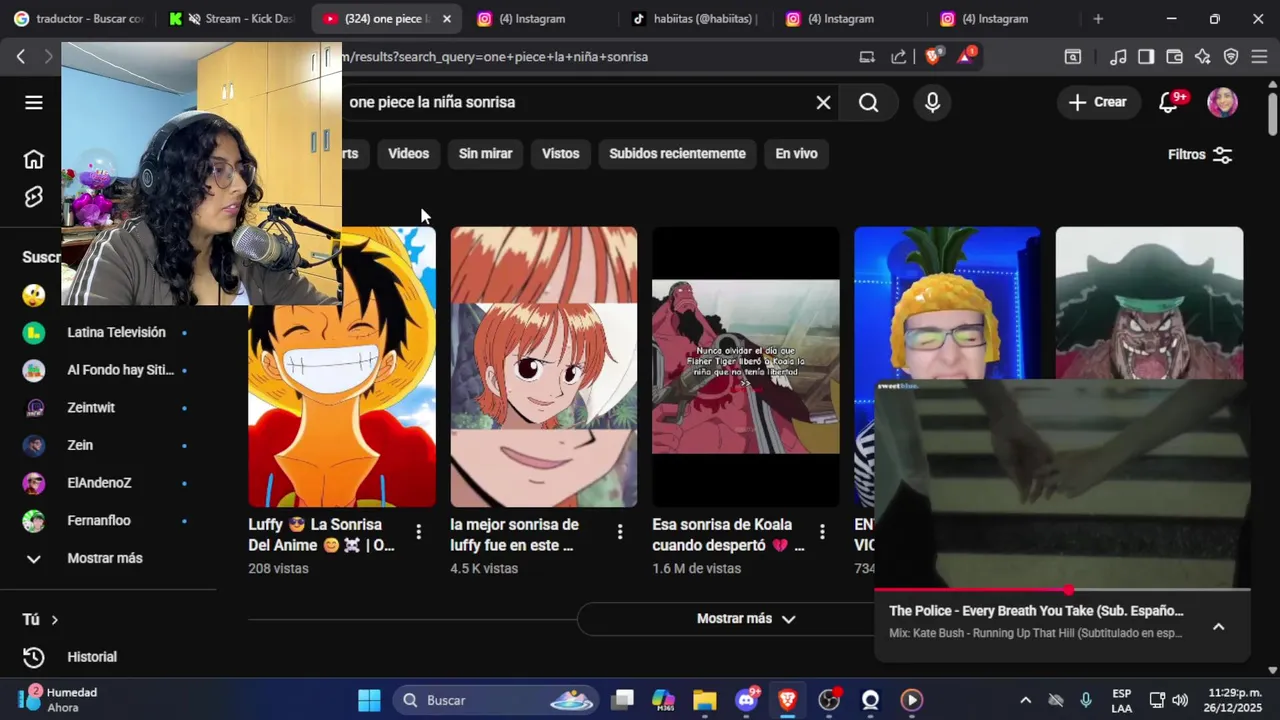Click the share icon in address bar
Screen dimensions: 1280x720
[899, 57]
